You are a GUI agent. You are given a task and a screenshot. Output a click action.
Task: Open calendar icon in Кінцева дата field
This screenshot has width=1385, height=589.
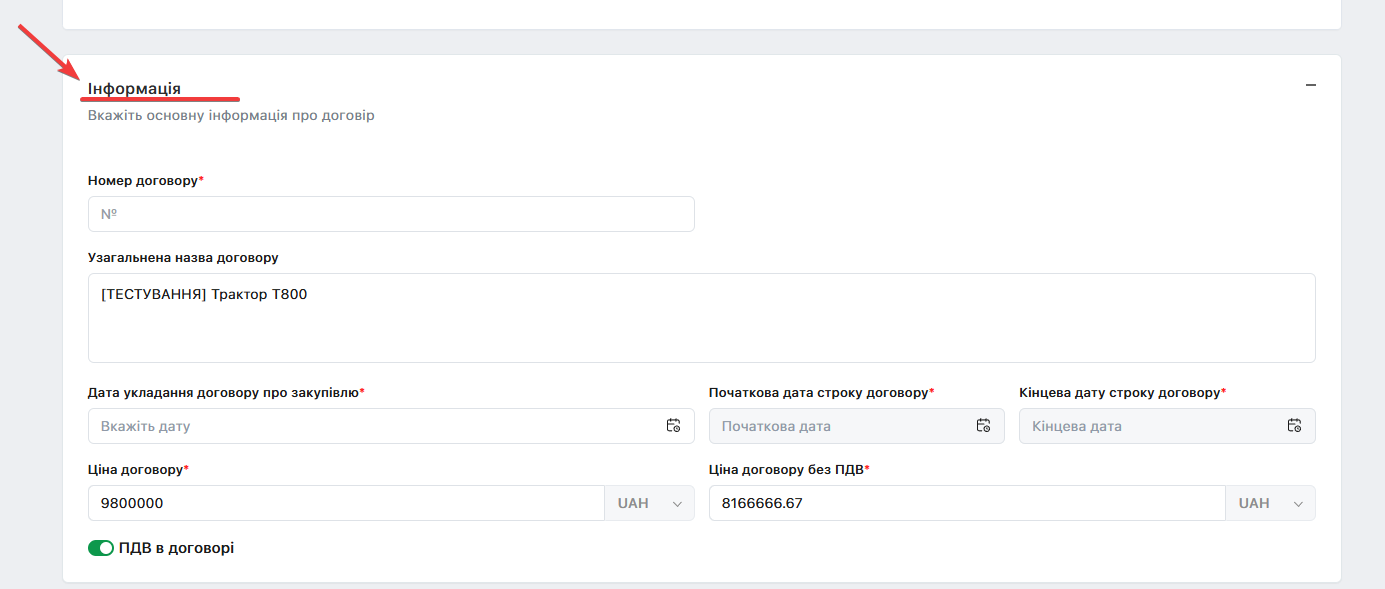click(1294, 425)
